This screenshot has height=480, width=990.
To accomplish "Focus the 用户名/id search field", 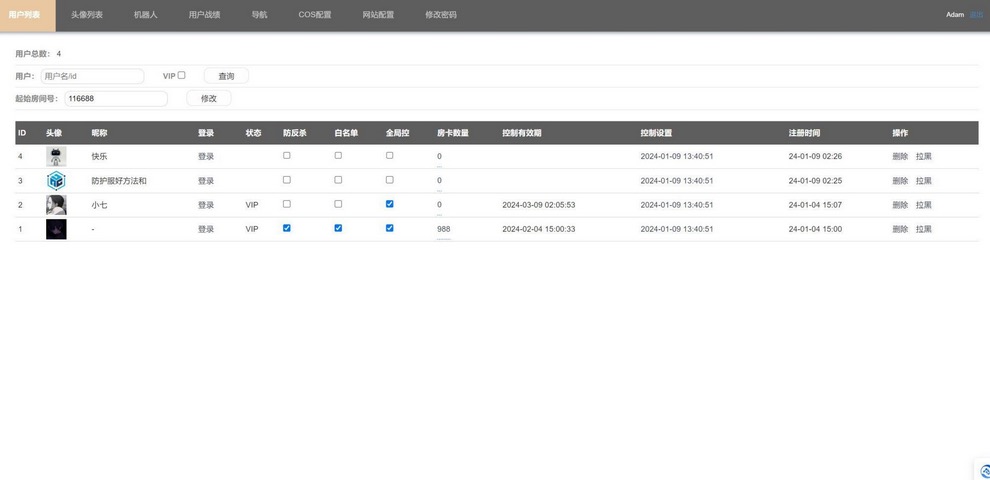I will (92, 76).
